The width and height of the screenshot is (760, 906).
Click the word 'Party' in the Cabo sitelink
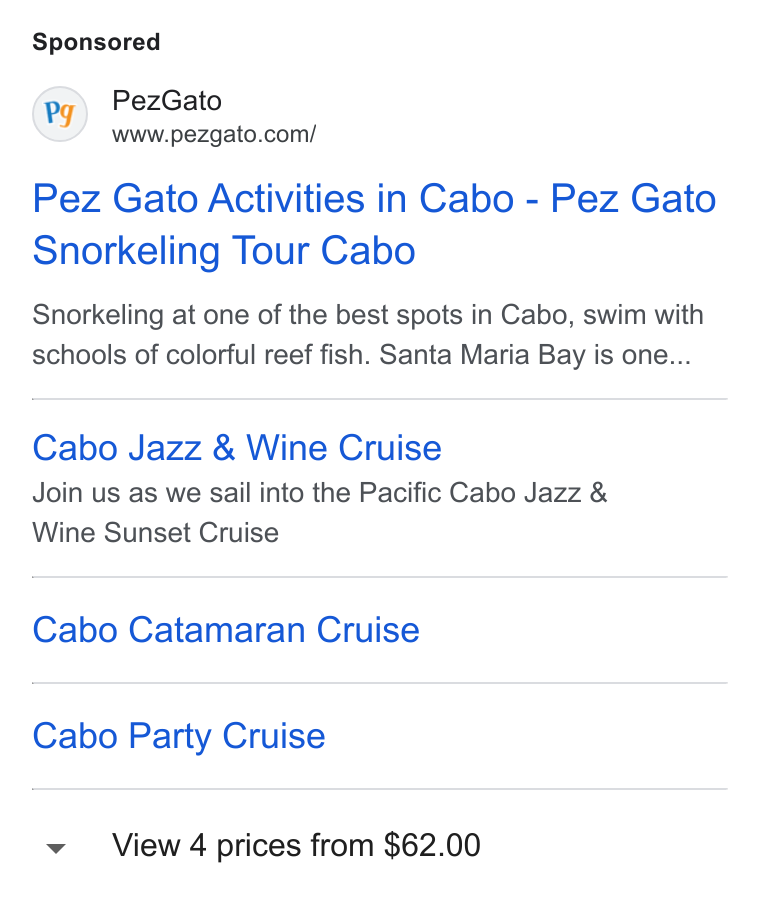(170, 737)
